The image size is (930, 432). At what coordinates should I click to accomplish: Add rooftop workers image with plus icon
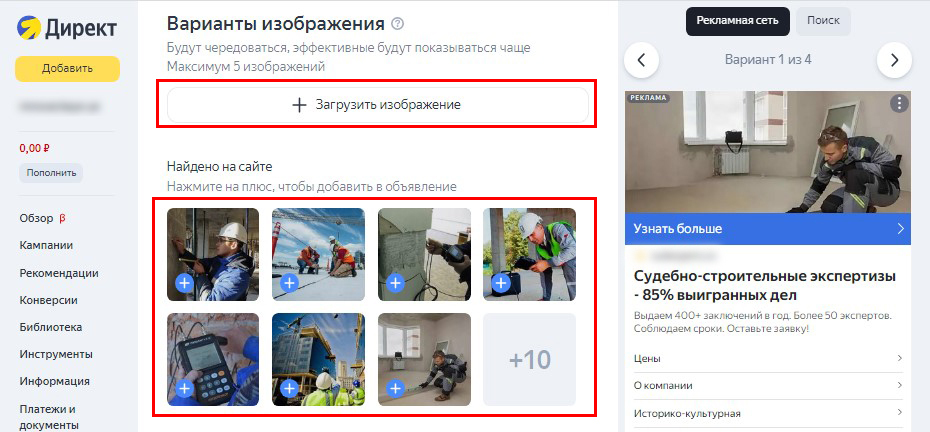289,284
